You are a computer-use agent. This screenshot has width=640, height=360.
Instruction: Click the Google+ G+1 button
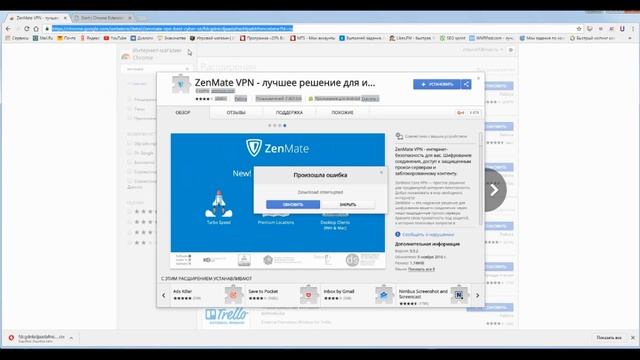pyautogui.click(x=461, y=113)
